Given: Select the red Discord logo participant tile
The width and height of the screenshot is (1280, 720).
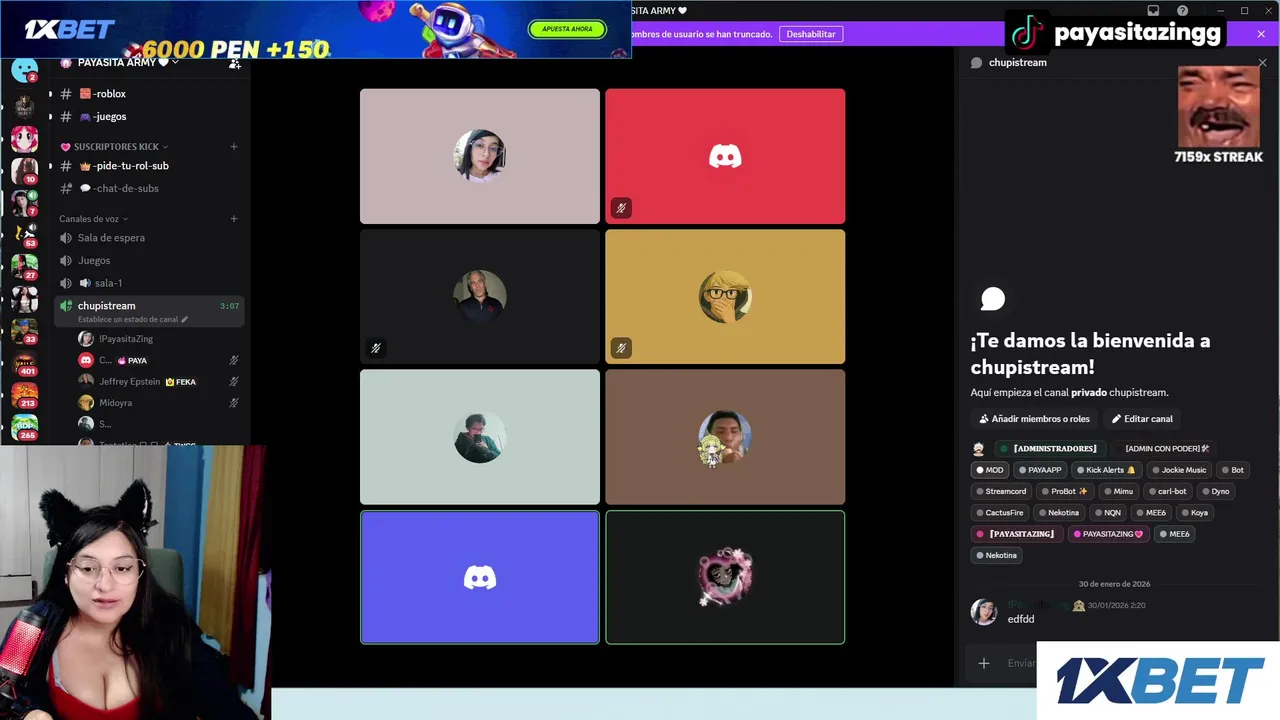Looking at the screenshot, I should (725, 156).
